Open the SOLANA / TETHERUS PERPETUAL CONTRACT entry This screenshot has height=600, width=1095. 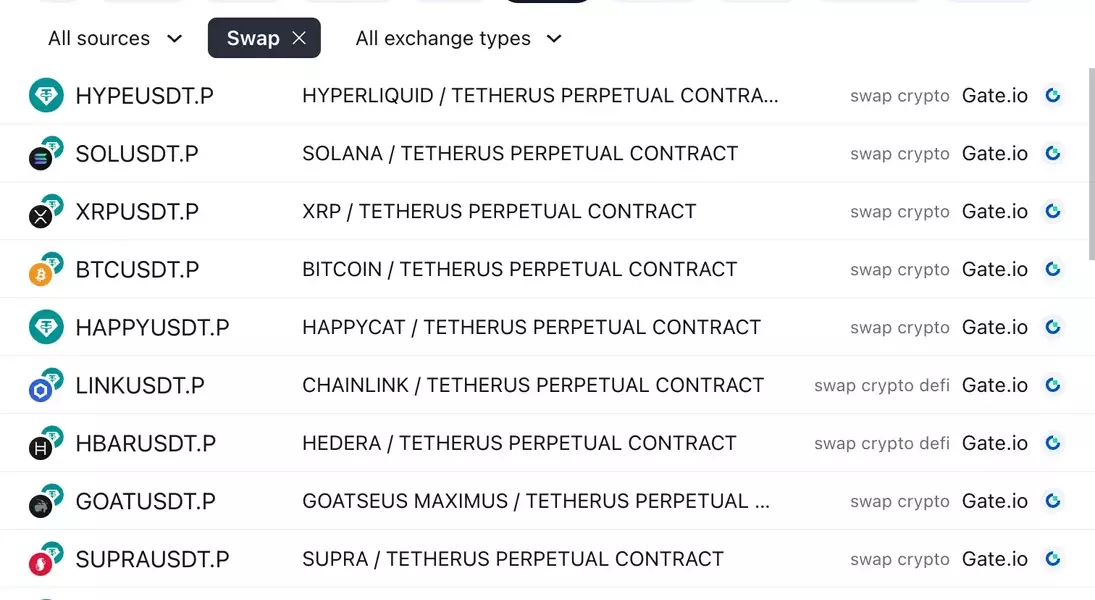click(x=520, y=154)
